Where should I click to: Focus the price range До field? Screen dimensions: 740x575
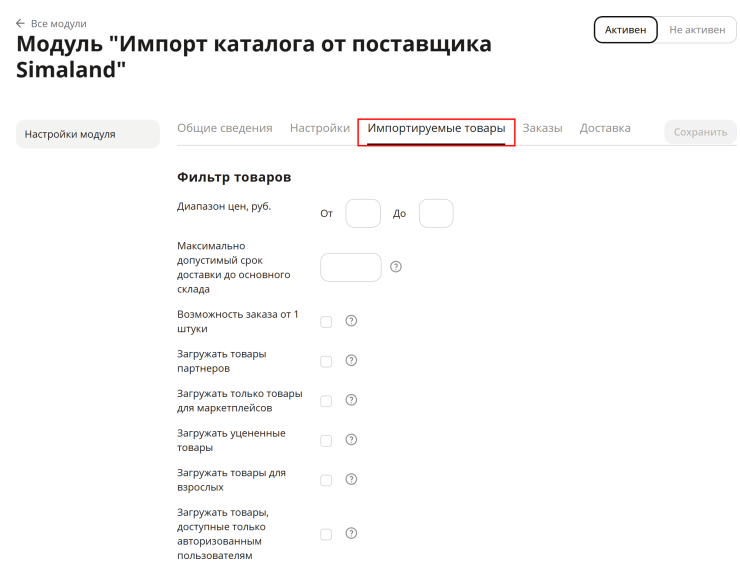tap(436, 213)
